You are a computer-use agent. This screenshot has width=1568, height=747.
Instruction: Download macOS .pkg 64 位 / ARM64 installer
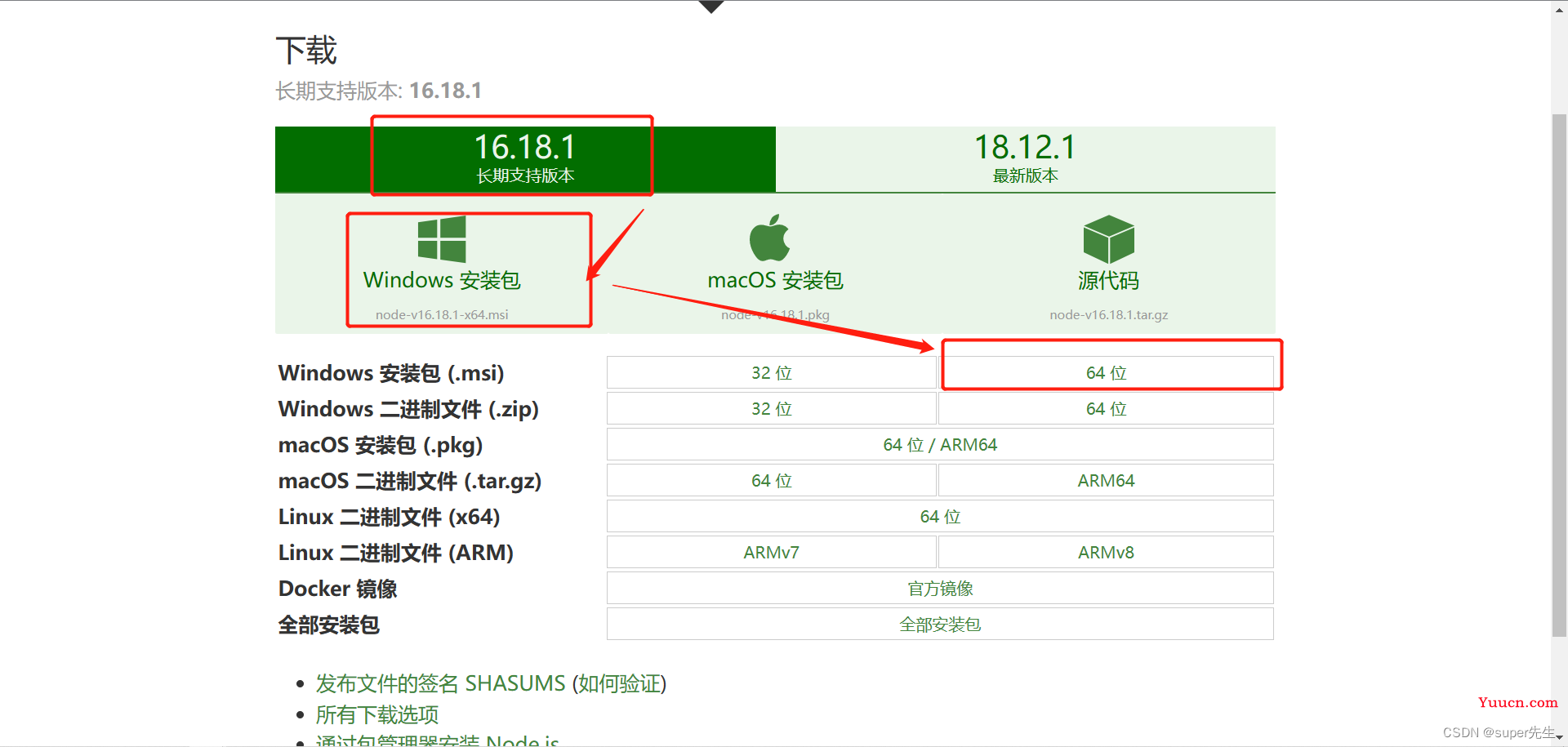(x=940, y=444)
